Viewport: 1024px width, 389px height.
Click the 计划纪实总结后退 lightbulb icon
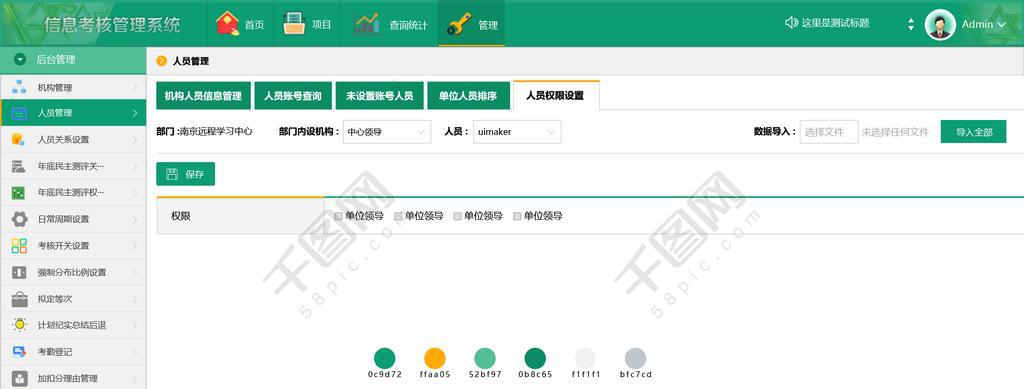[x=20, y=324]
